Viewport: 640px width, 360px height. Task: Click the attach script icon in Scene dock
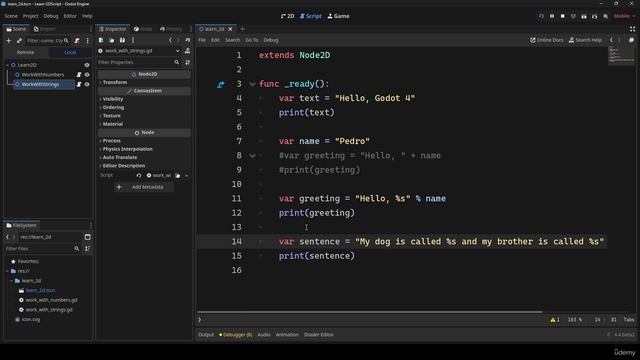click(77, 40)
